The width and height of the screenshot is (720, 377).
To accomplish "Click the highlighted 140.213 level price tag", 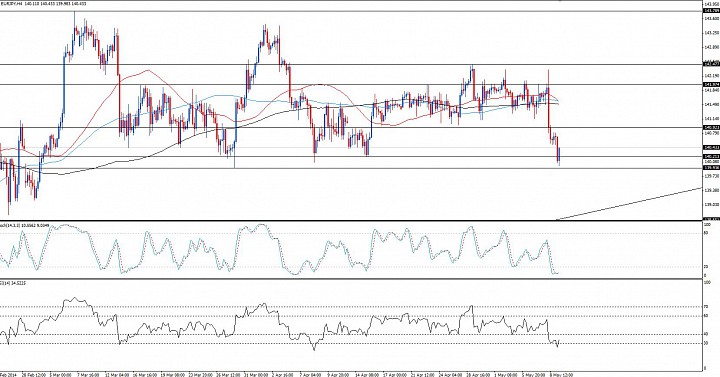I will pyautogui.click(x=711, y=157).
